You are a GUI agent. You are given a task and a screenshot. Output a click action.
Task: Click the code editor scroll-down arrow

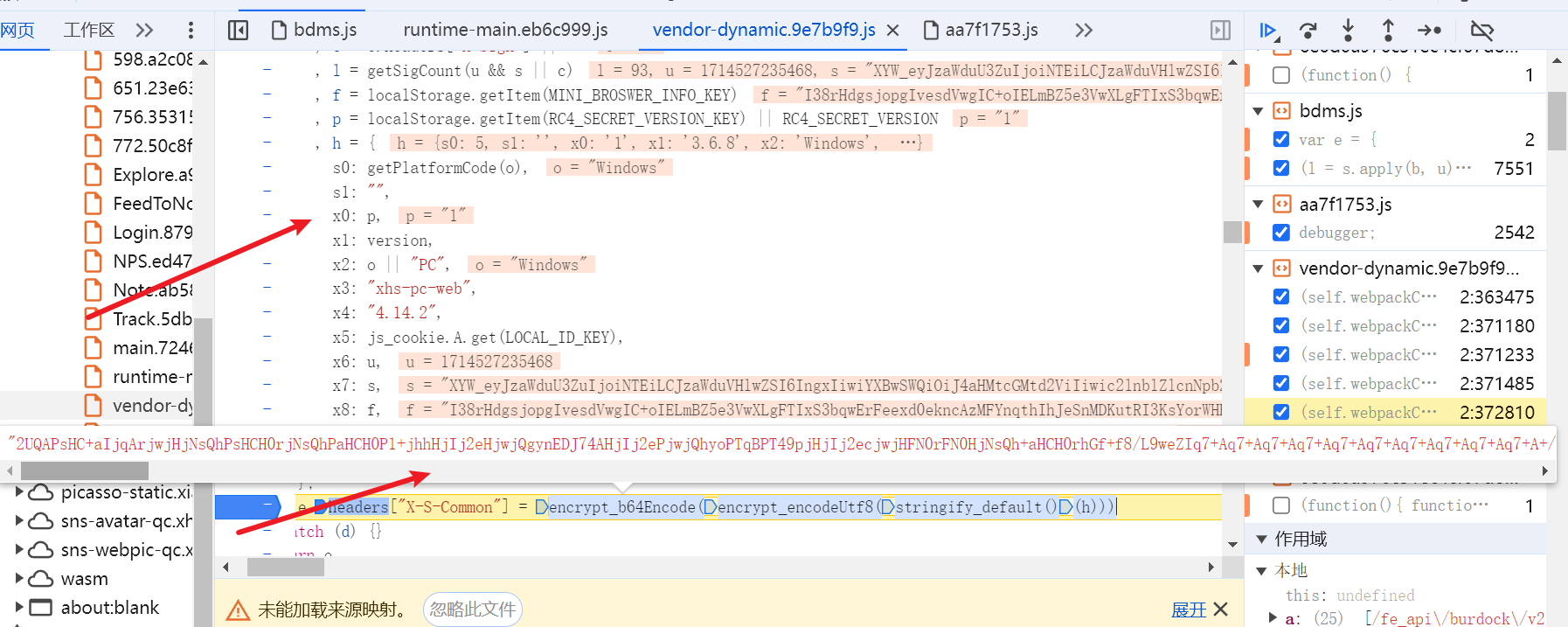click(x=1232, y=545)
